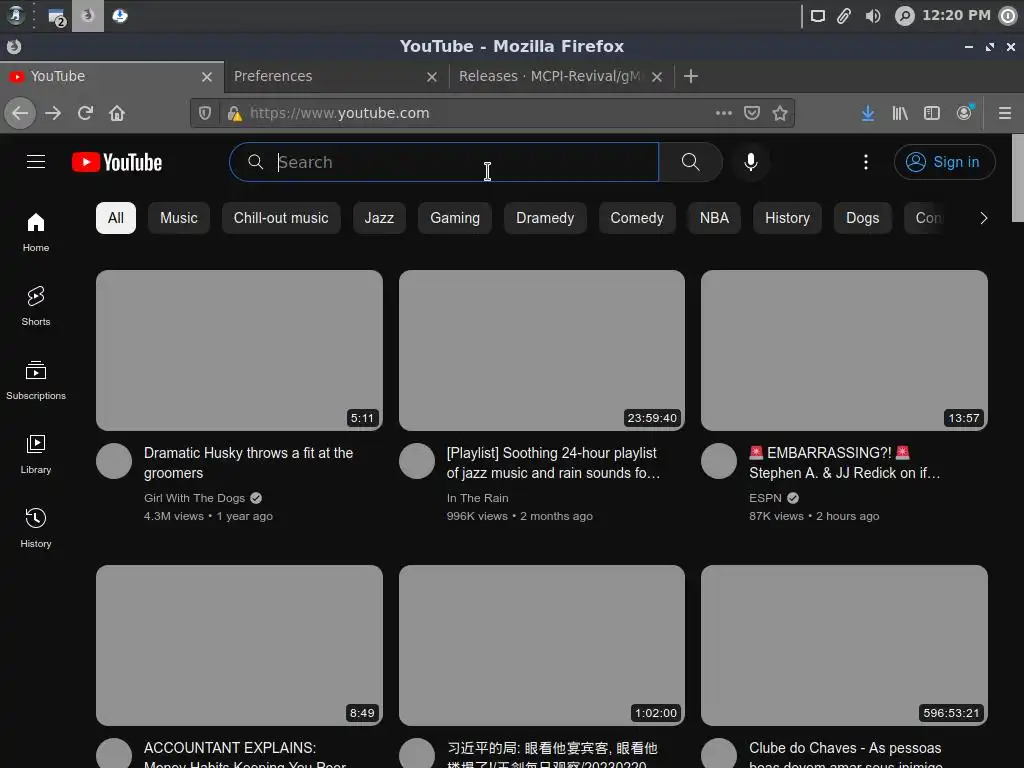The height and width of the screenshot is (768, 1024).
Task: Visit the ESPN channel link
Action: click(765, 498)
